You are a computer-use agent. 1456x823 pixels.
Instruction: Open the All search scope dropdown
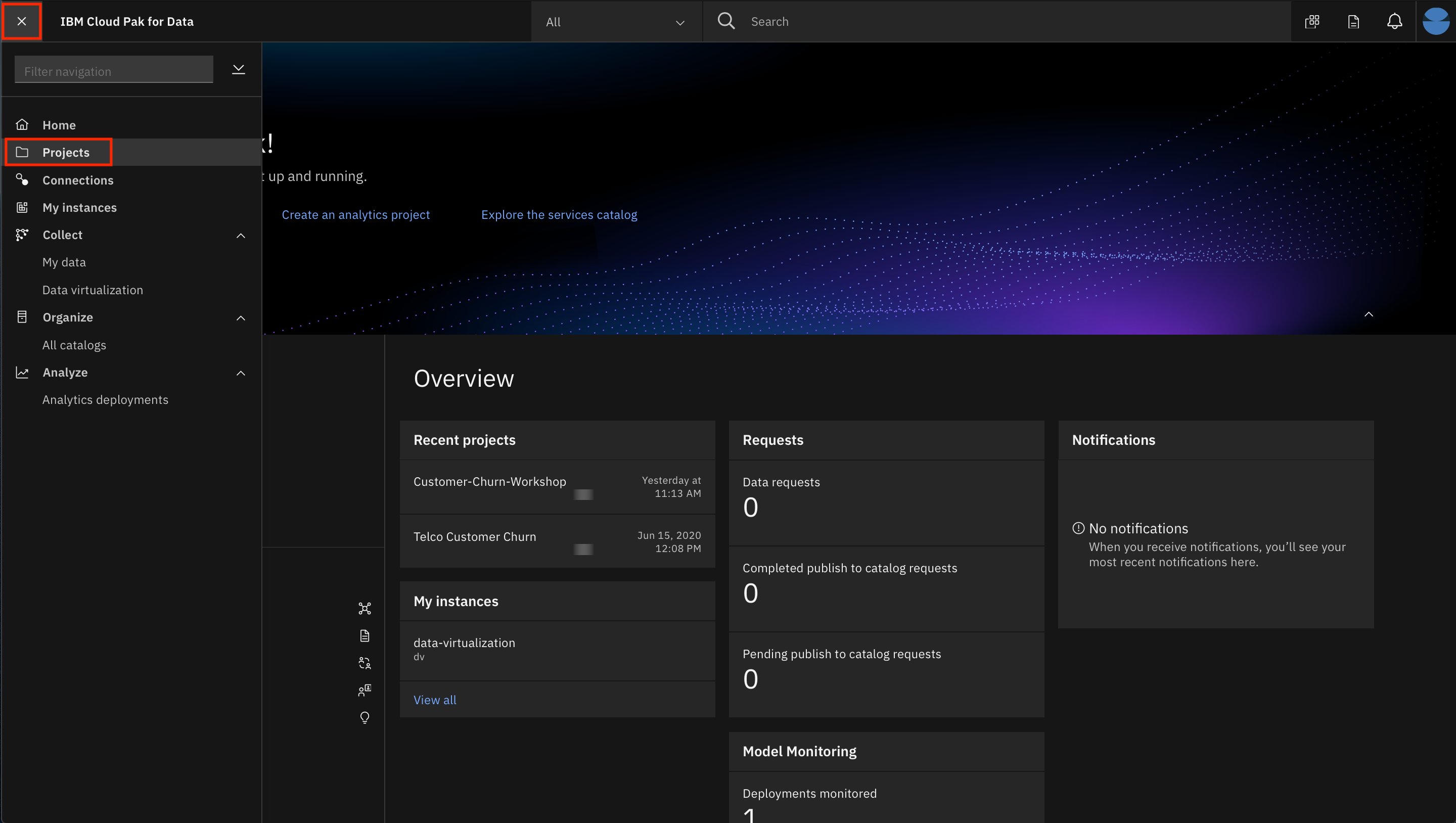(x=616, y=22)
